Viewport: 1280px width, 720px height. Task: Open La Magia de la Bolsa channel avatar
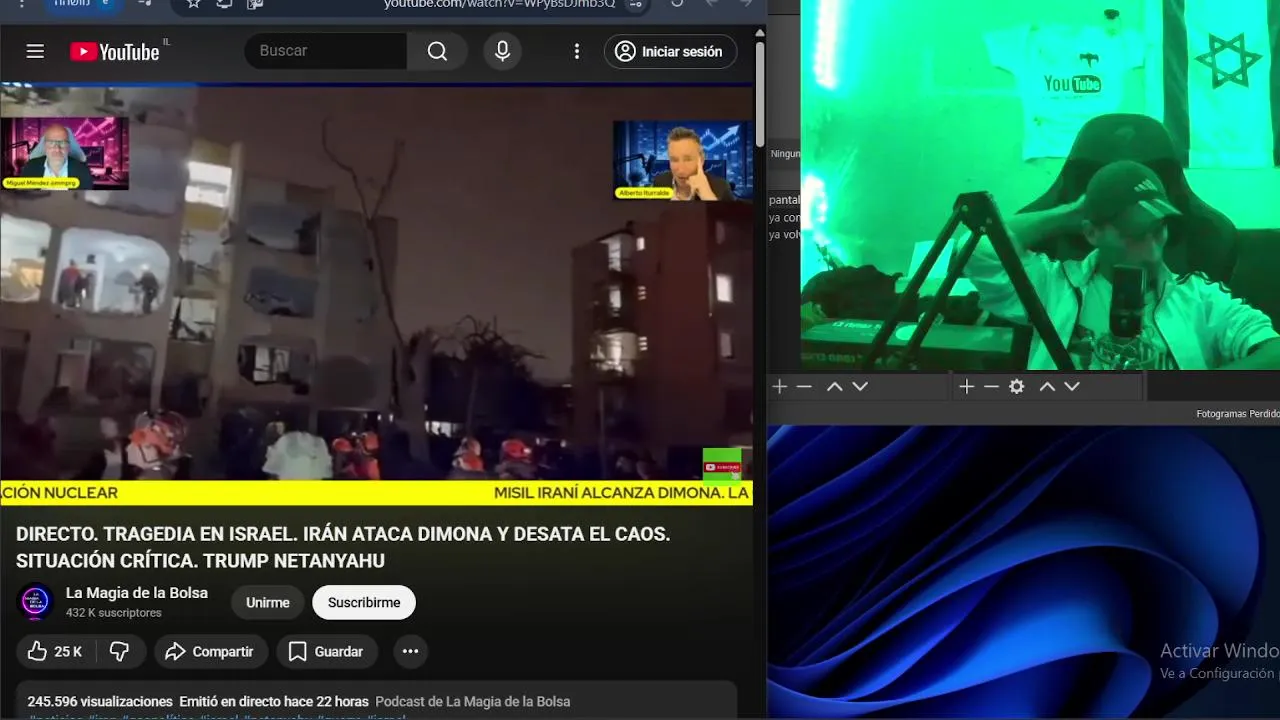point(36,602)
